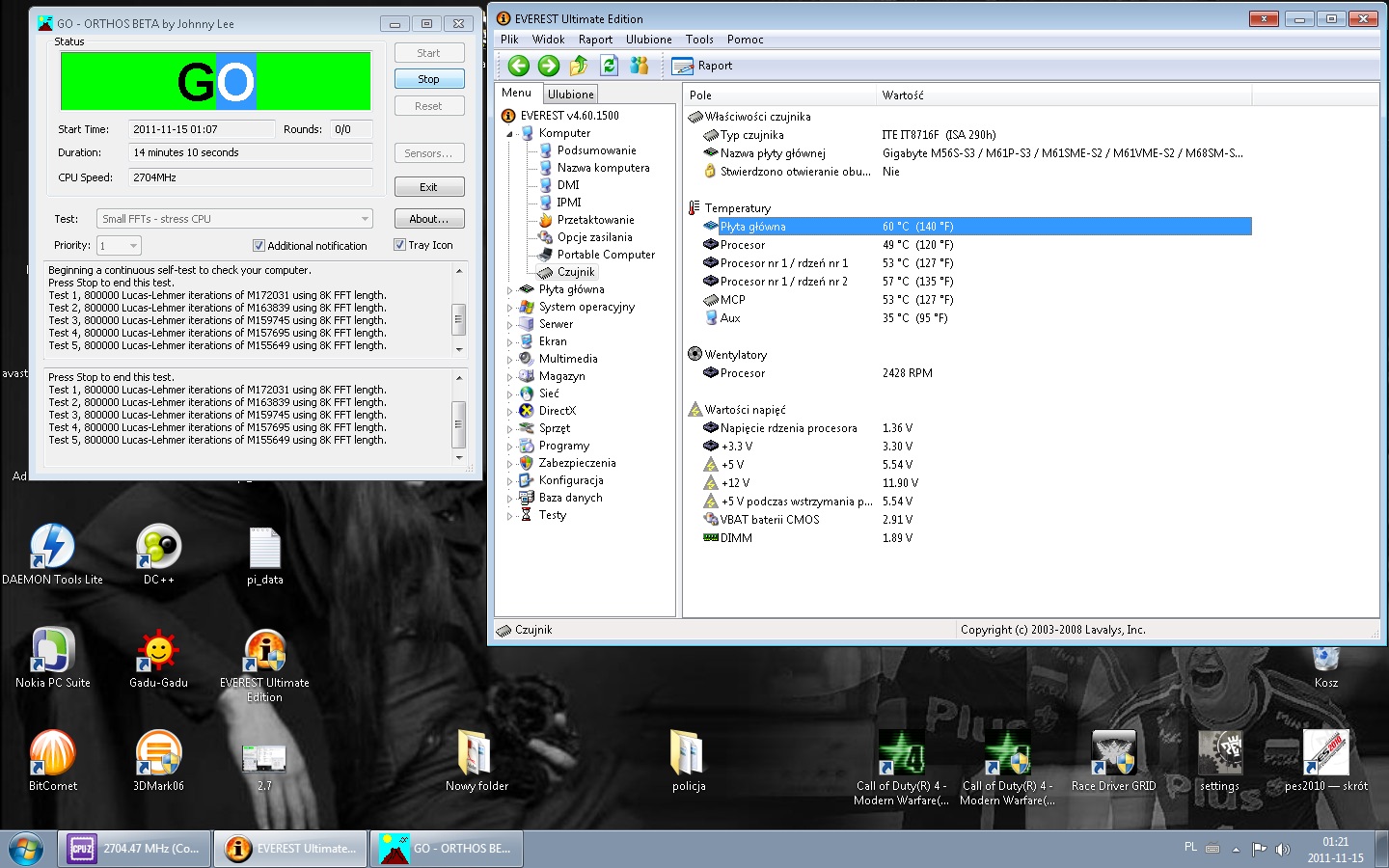
Task: Stop the ORTHOS stress test
Action: (x=429, y=79)
